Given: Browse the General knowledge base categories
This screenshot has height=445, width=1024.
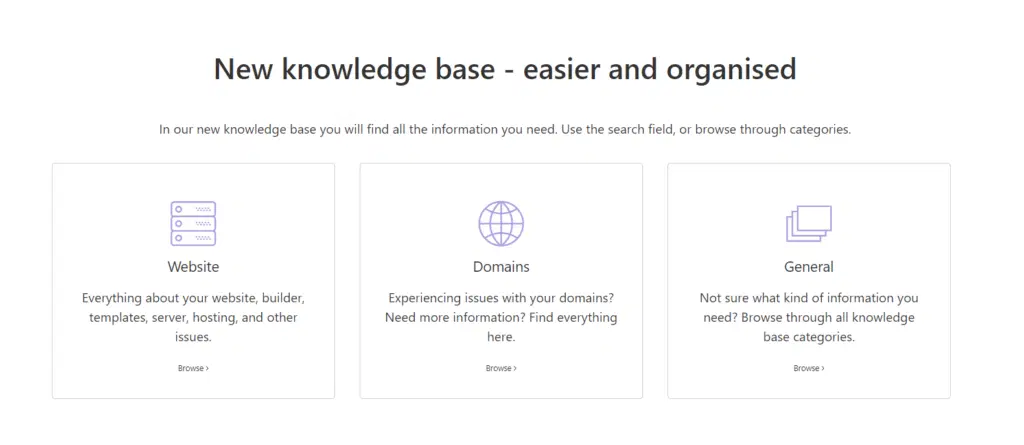Looking at the screenshot, I should click(808, 369).
